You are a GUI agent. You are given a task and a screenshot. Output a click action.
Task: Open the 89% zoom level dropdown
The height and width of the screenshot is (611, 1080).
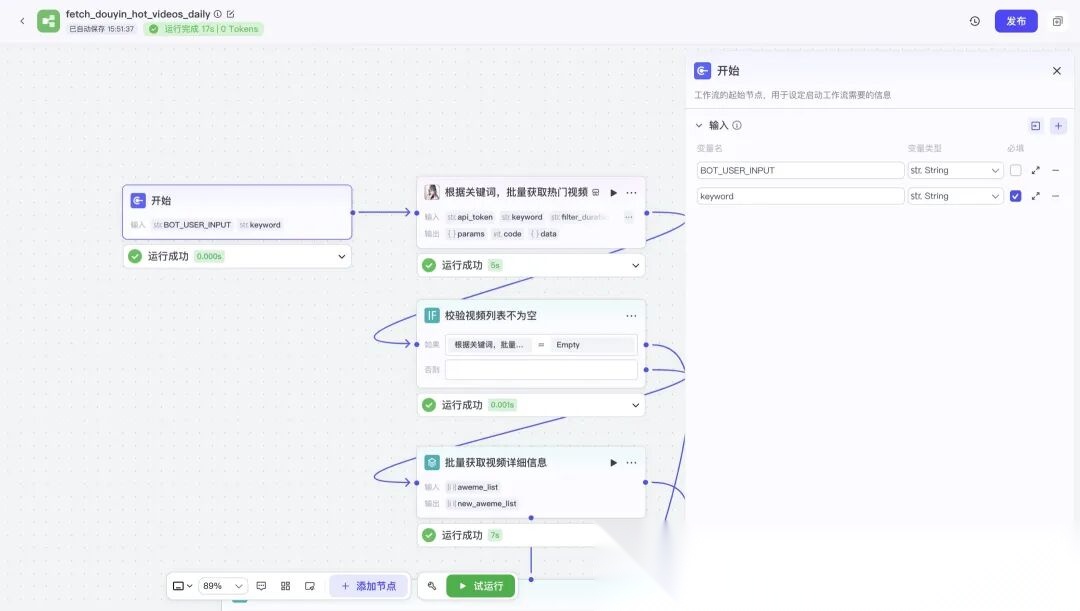tap(220, 585)
